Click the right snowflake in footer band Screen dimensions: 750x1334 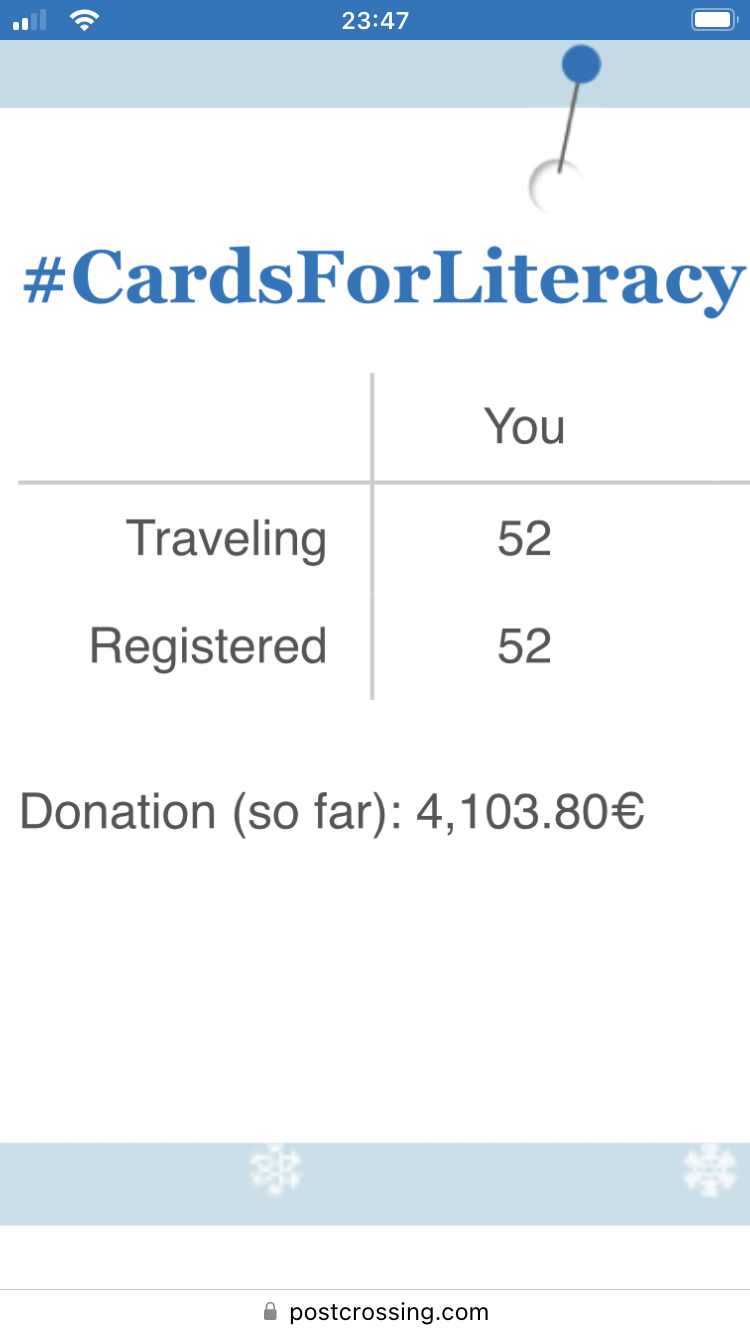point(709,1170)
